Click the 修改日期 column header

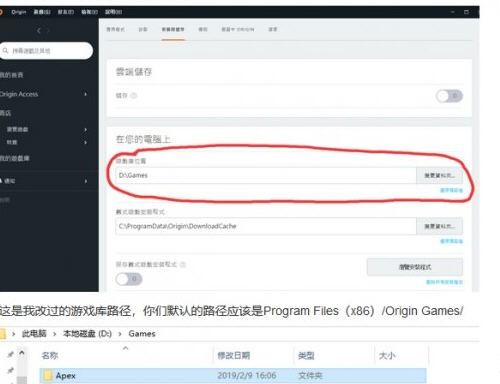click(x=234, y=356)
